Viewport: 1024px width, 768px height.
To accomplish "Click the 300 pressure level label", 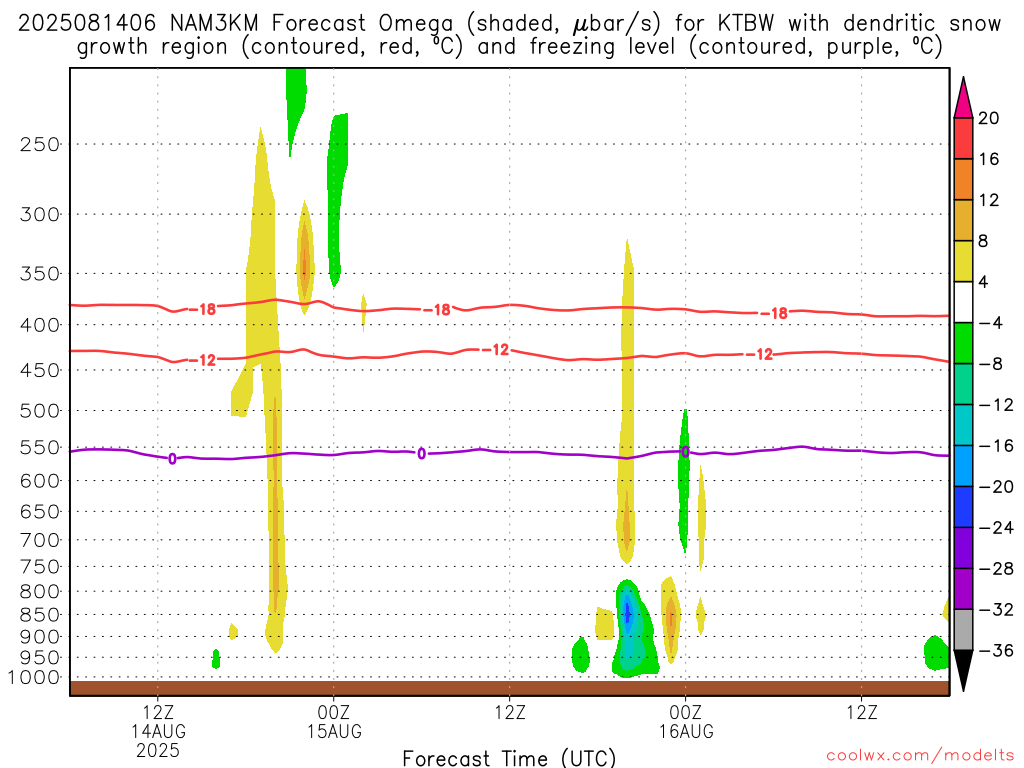I will pyautogui.click(x=40, y=214).
